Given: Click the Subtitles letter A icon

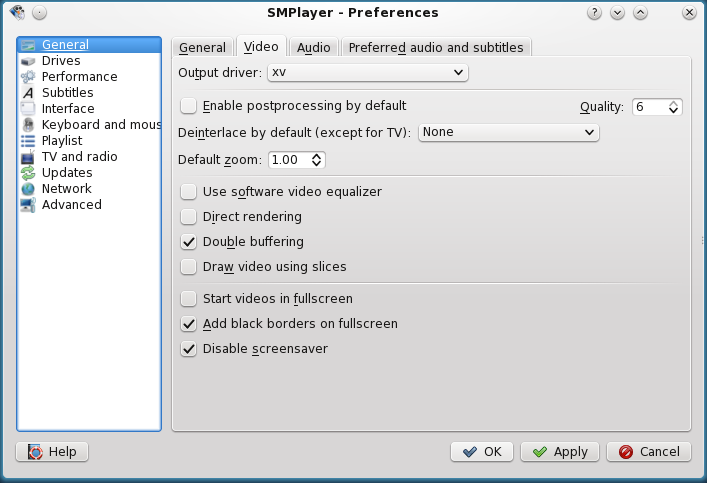Looking at the screenshot, I should (x=28, y=93).
